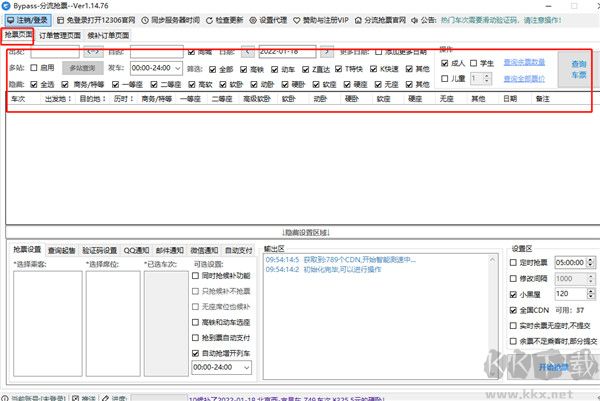Check 实时余票无座时,不提交 option
The image size is (600, 401).
pos(513,326)
